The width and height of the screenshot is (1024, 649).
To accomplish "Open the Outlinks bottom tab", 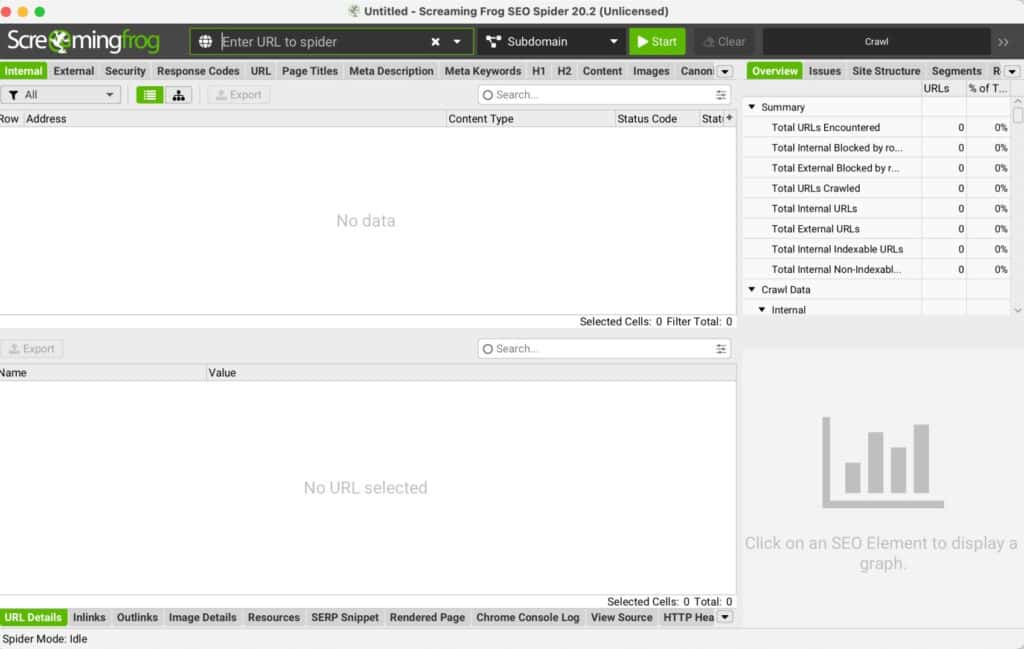I will (x=137, y=618).
